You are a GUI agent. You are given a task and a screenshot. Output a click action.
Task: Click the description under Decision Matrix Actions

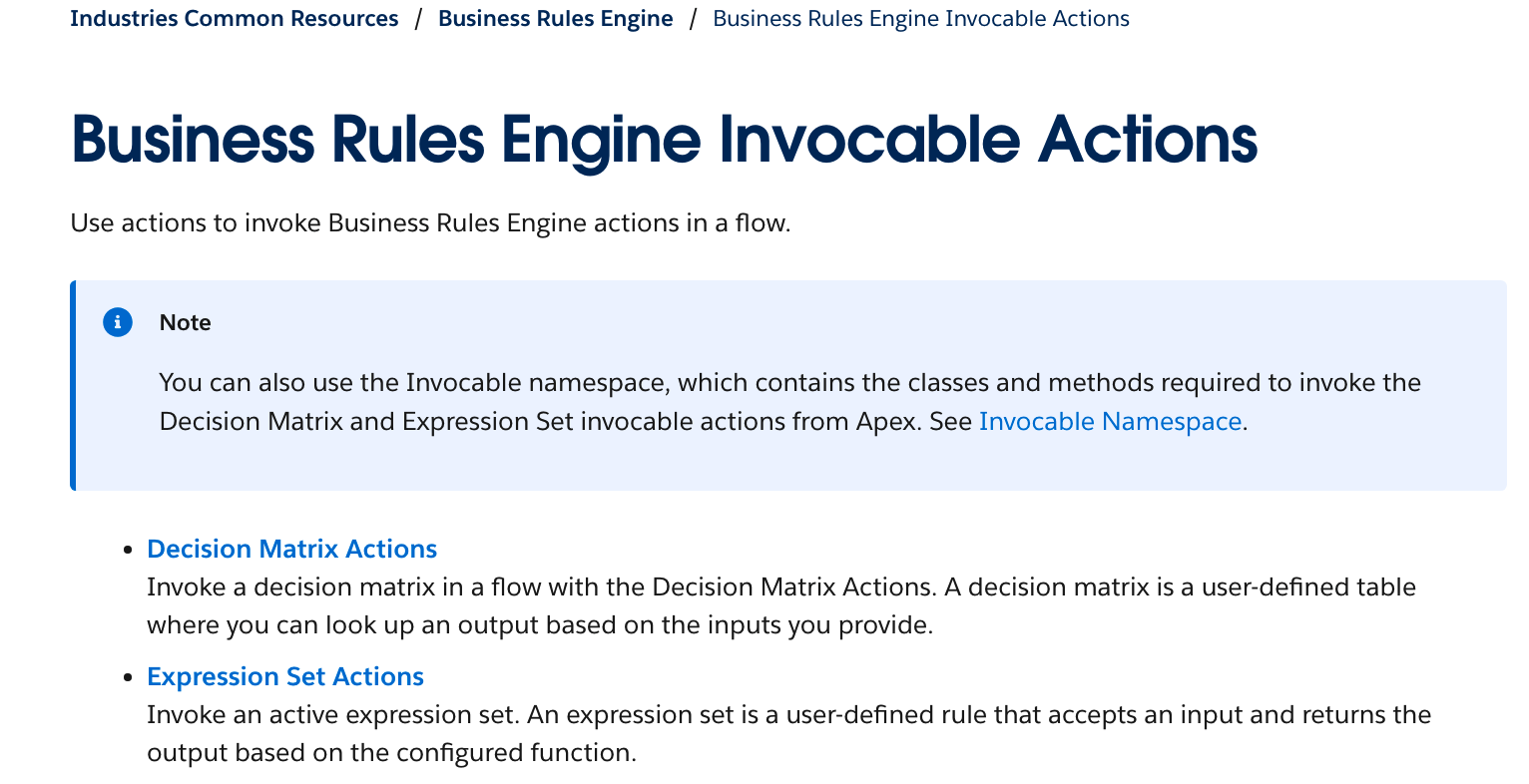tap(778, 605)
